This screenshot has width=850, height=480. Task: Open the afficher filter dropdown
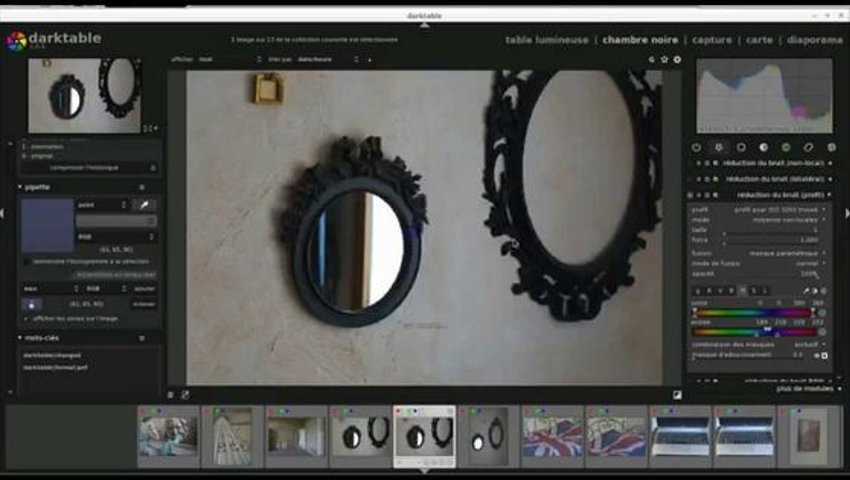click(x=230, y=60)
